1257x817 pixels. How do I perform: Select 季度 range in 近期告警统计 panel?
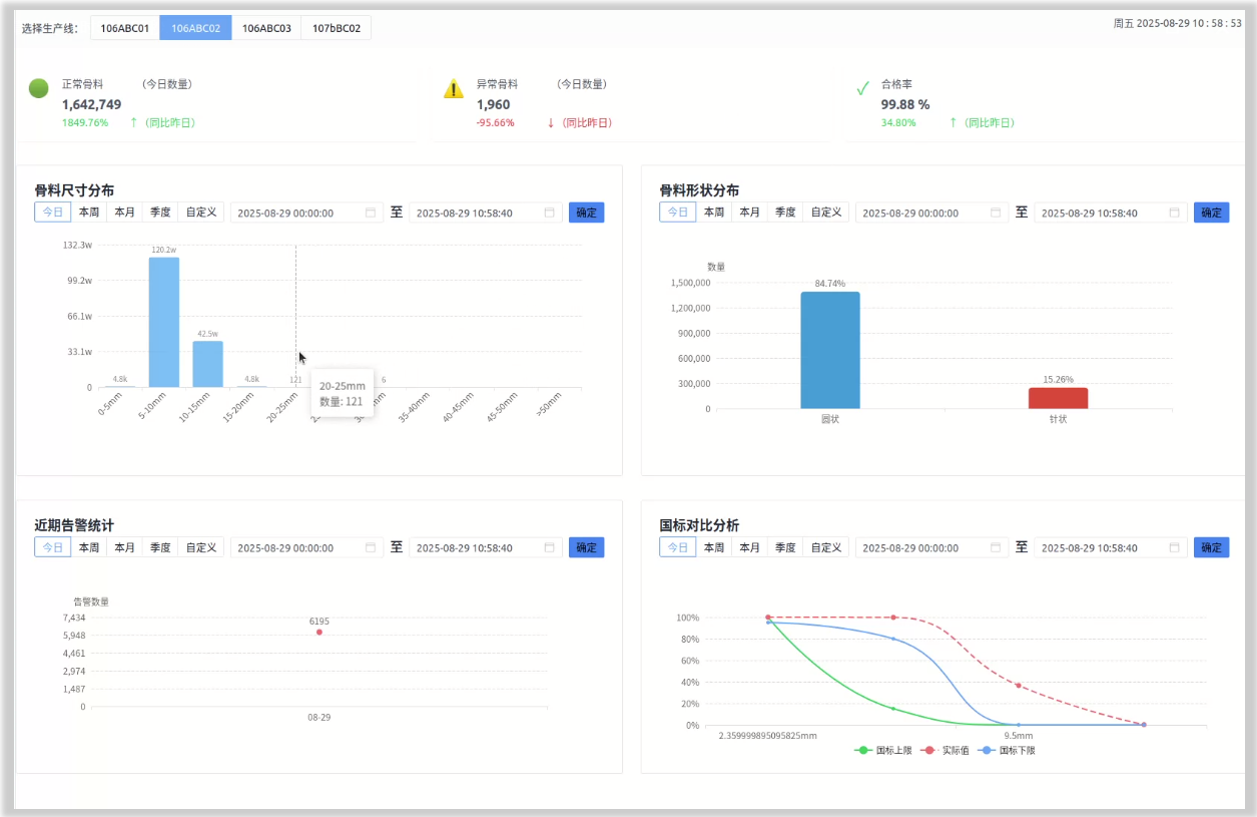160,547
